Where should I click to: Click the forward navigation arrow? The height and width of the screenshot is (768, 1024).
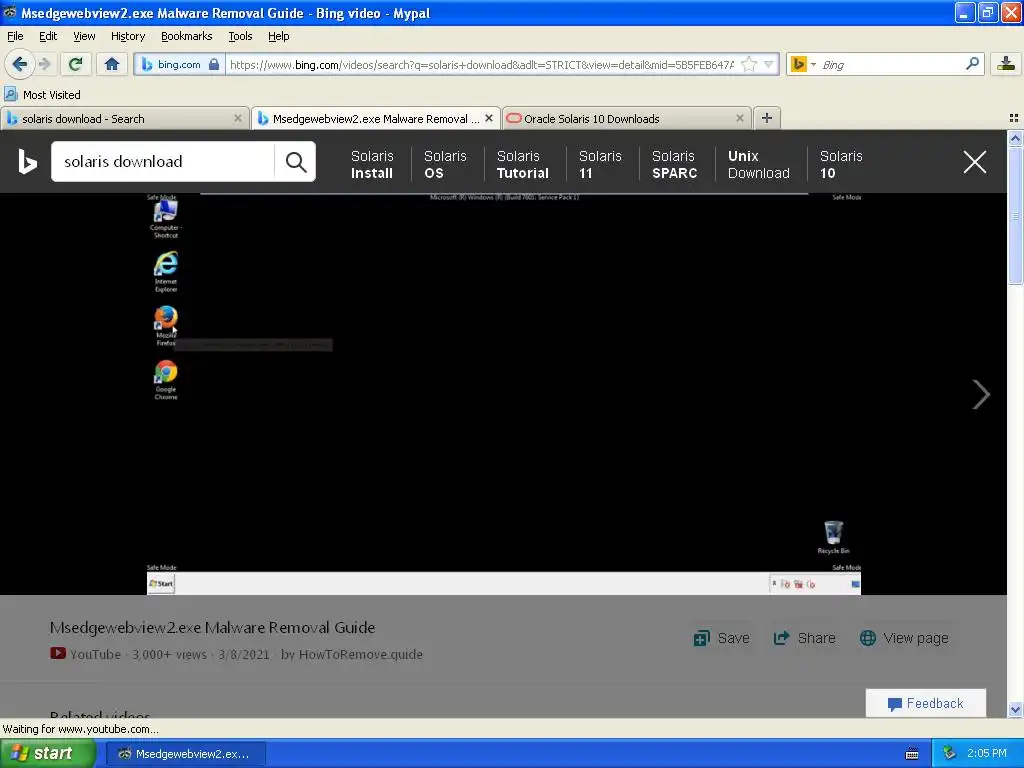pos(44,64)
